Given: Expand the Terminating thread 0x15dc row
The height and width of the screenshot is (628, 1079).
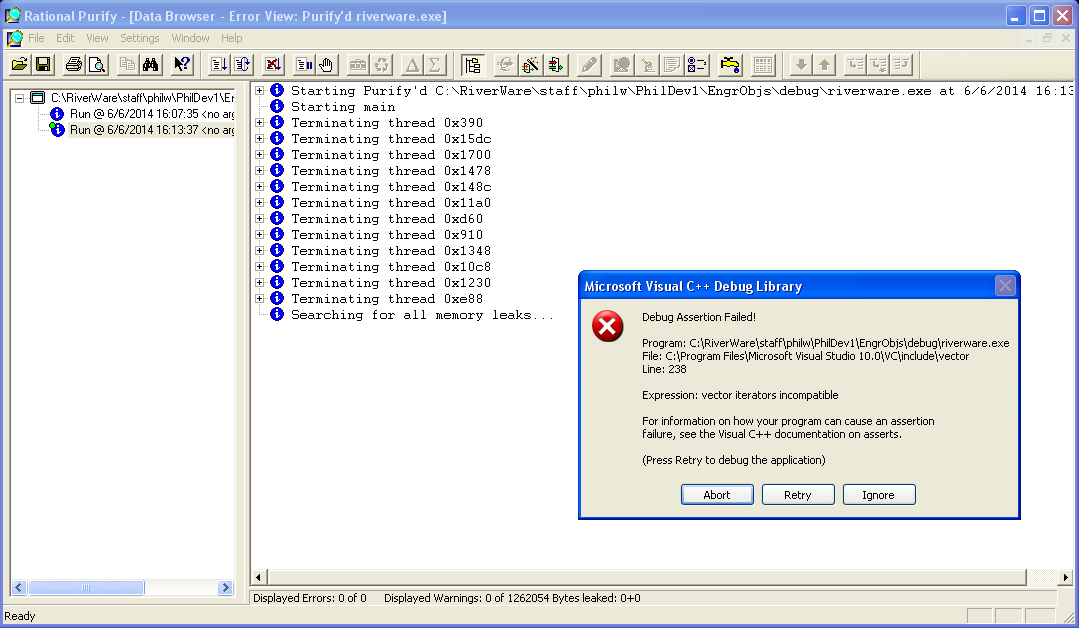Looking at the screenshot, I should click(x=259, y=138).
